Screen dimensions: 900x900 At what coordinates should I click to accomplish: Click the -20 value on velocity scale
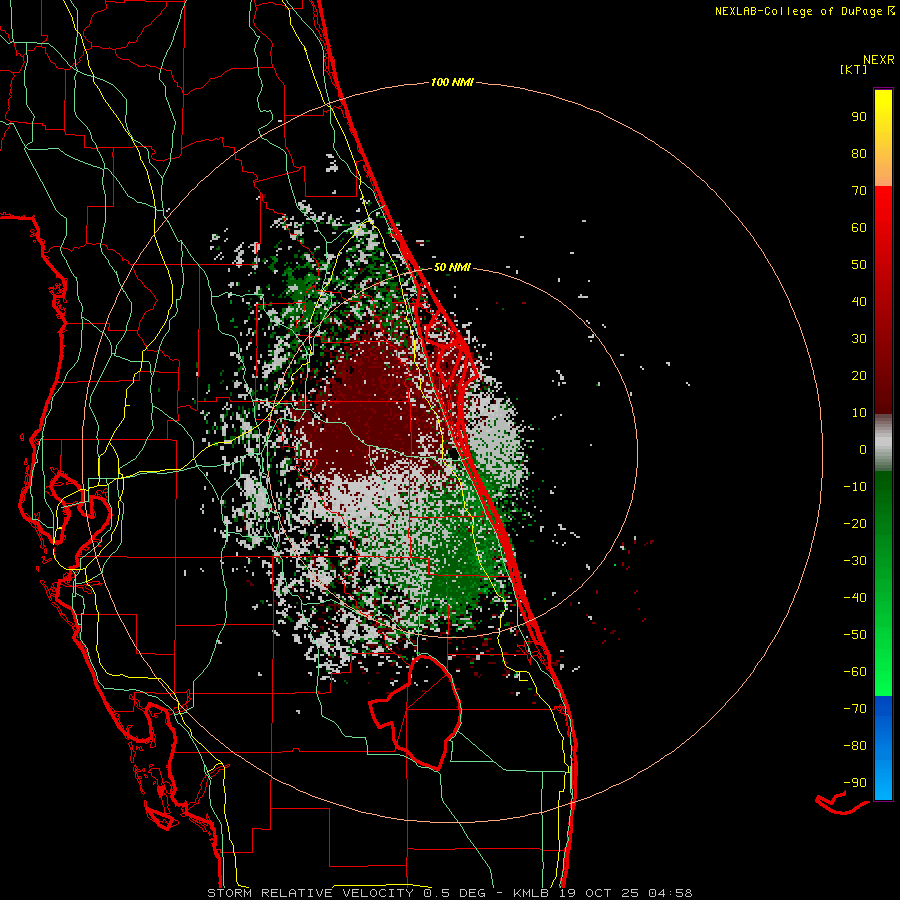pos(855,524)
